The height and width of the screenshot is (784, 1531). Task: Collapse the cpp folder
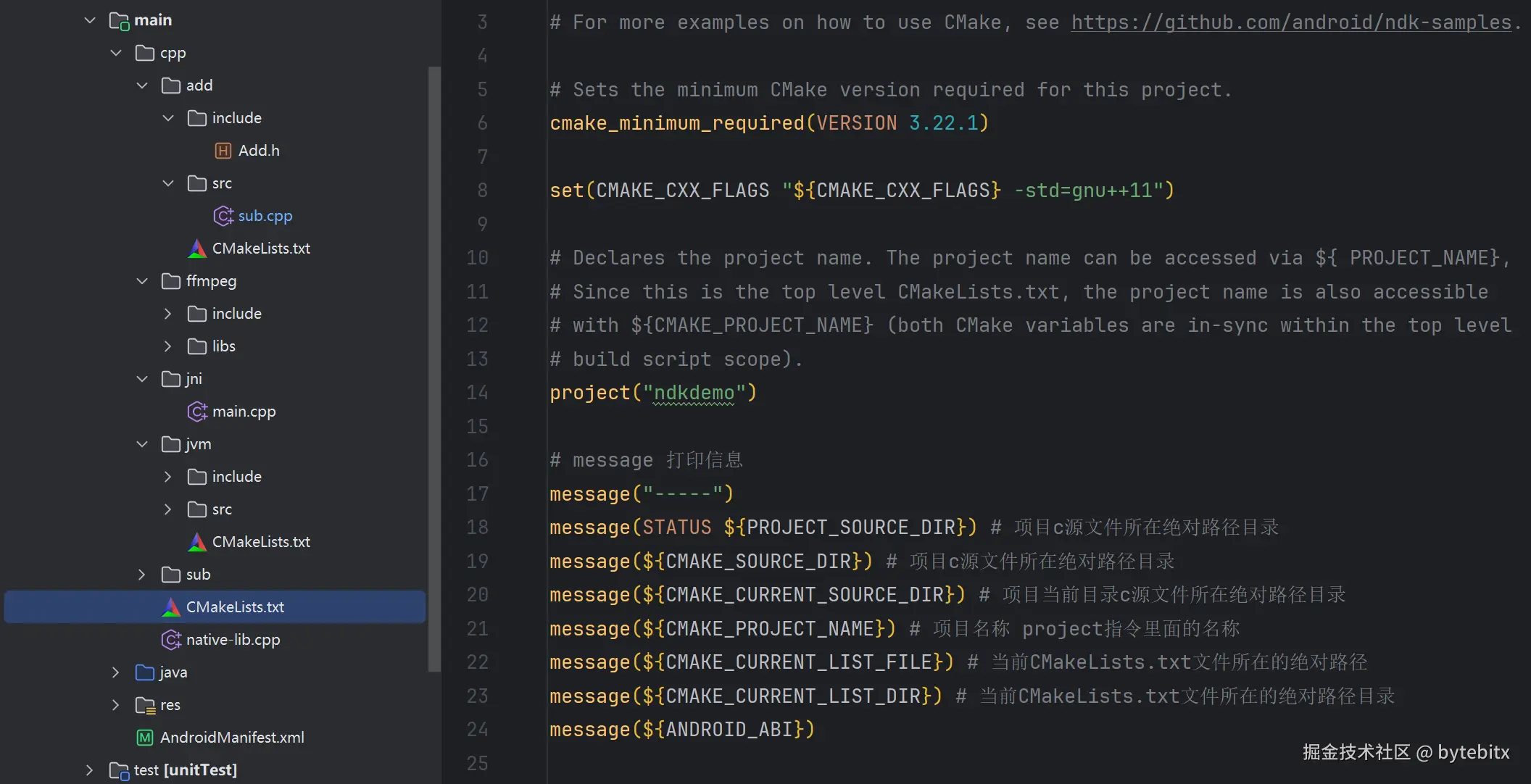tap(116, 53)
